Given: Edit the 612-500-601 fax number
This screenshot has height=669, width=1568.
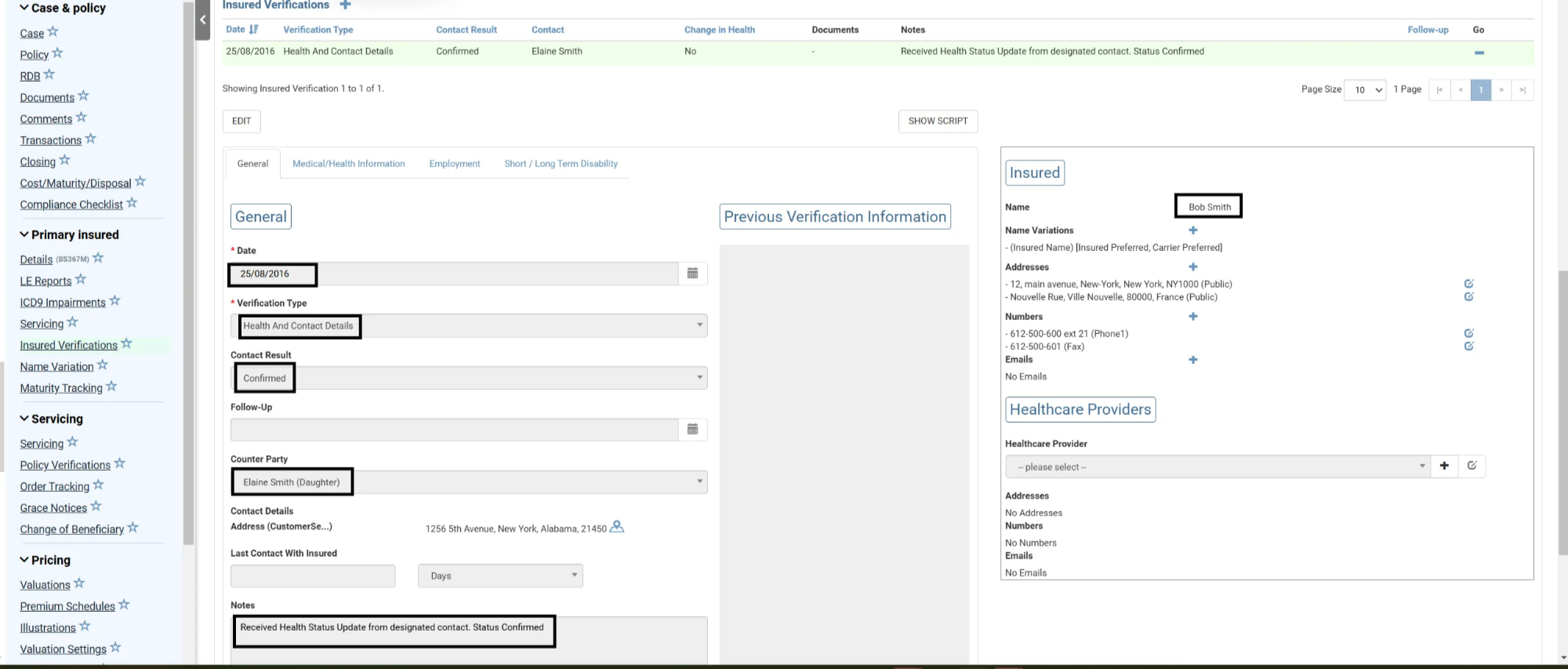Looking at the screenshot, I should (x=1468, y=346).
